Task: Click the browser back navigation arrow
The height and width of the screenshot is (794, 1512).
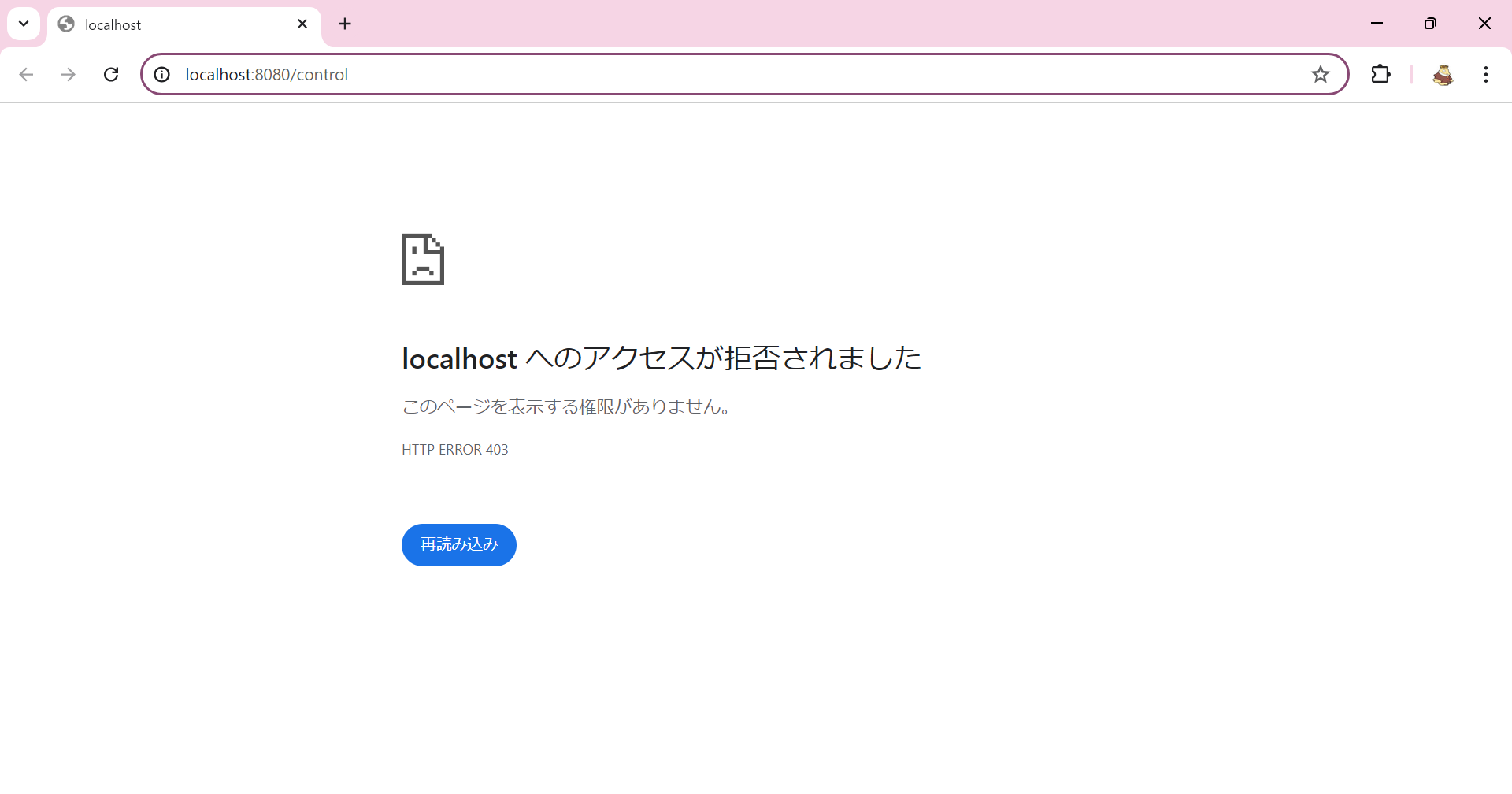Action: coord(26,74)
